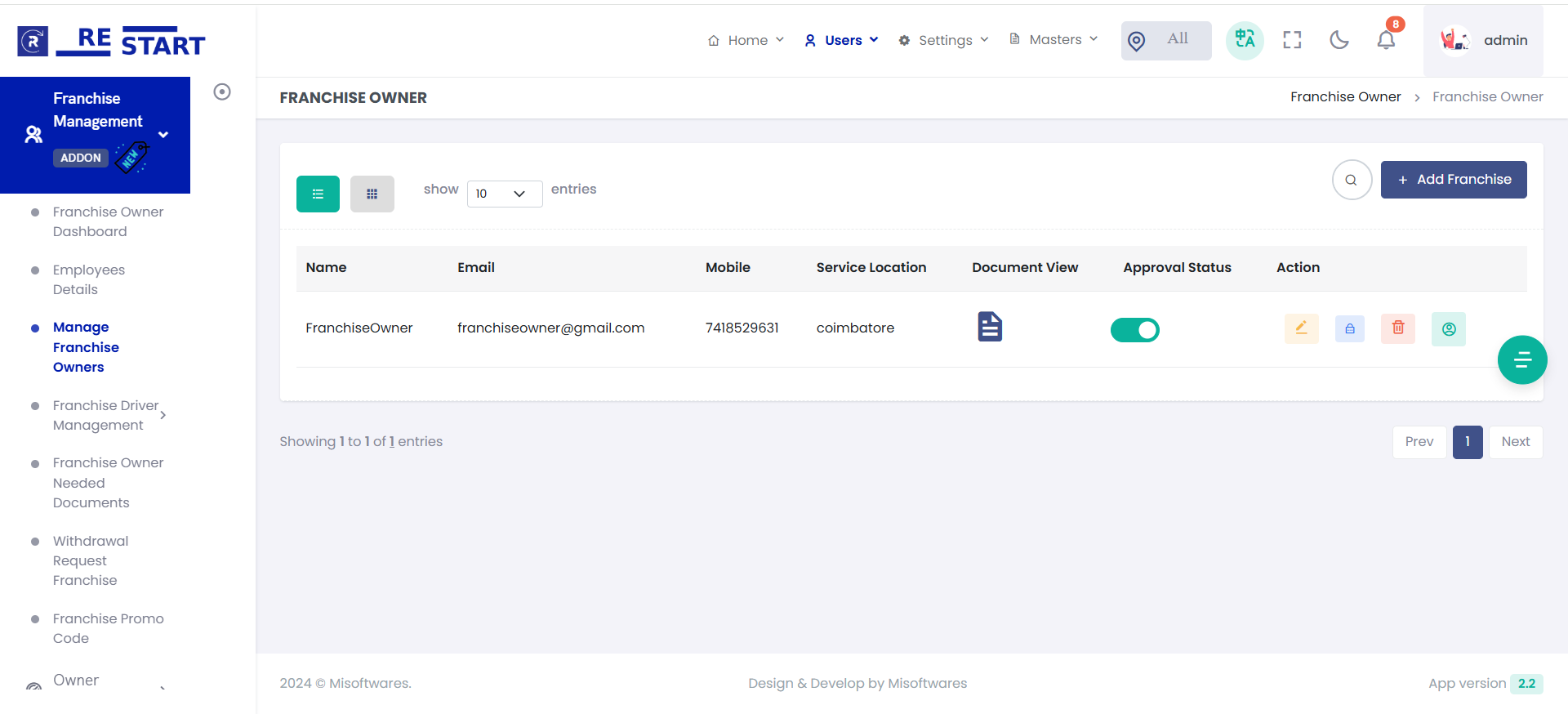The height and width of the screenshot is (714, 1568).
Task: Open the table search icon
Action: click(x=1352, y=180)
